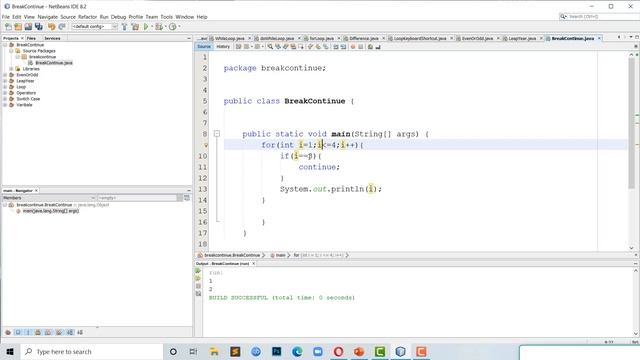Screen dimensions: 640x360
Task: Click the main breadcrumb item
Action: 280,255
